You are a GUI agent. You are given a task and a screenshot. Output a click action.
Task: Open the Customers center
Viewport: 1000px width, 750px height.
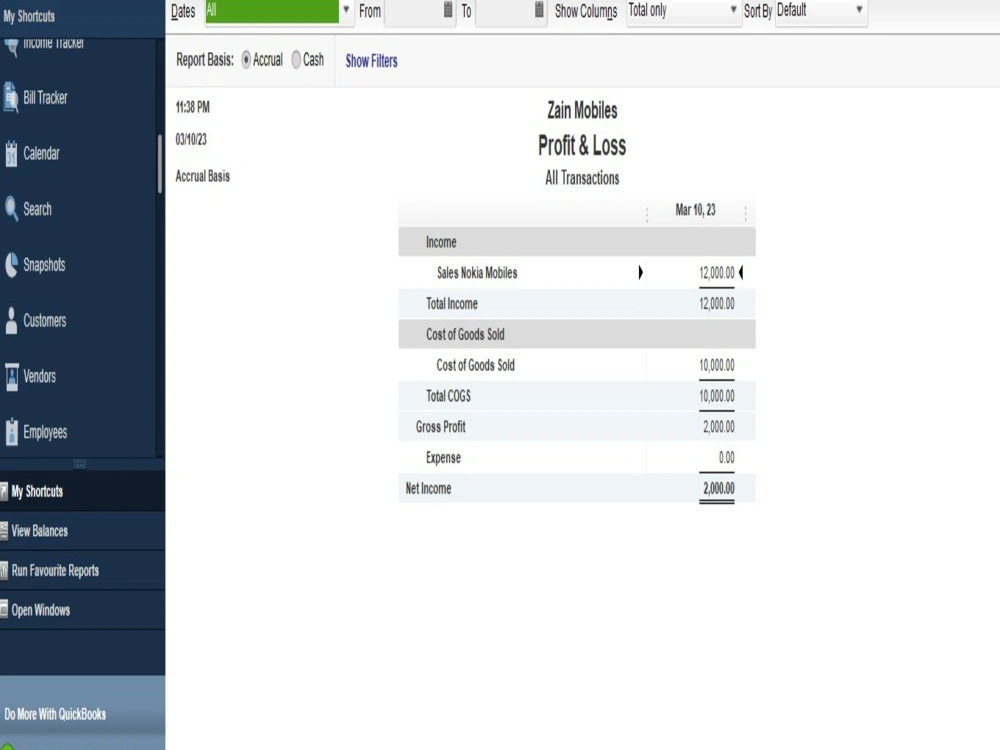[x=45, y=320]
